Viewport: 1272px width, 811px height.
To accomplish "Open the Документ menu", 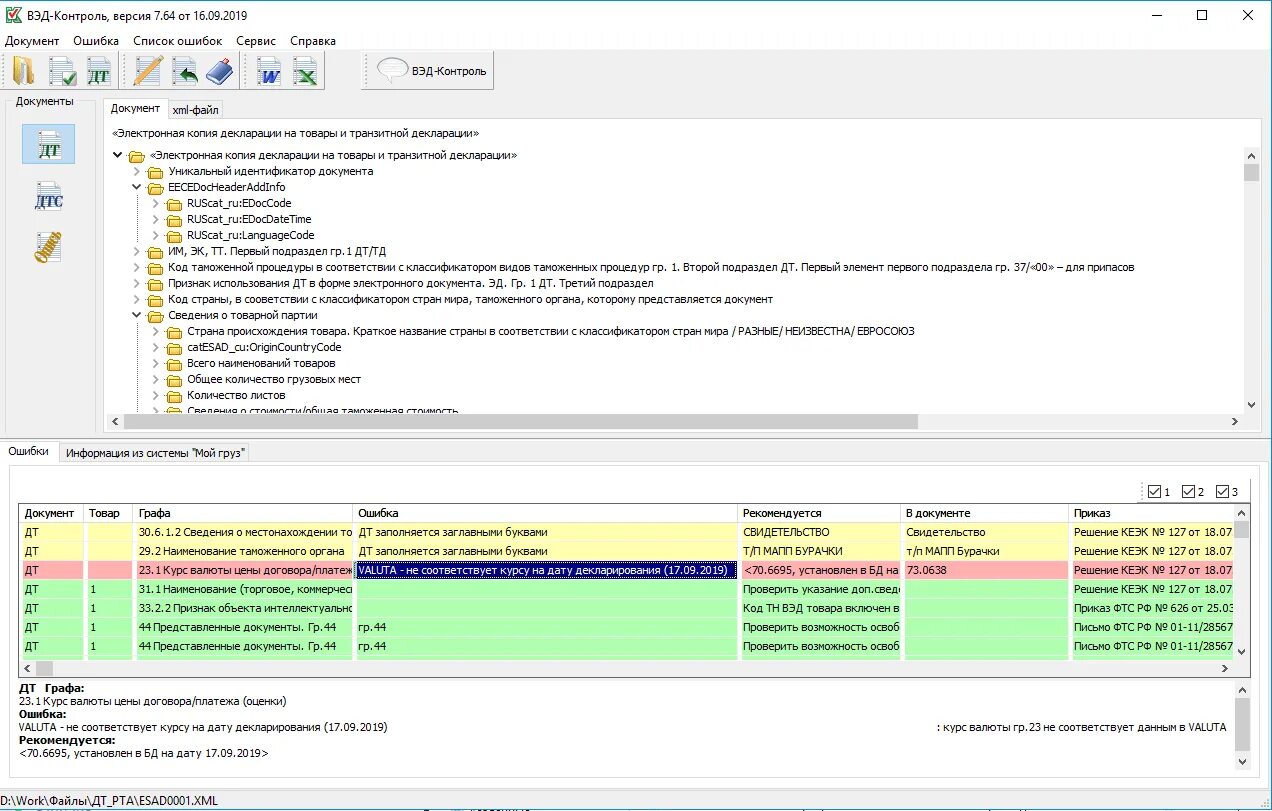I will pos(32,41).
